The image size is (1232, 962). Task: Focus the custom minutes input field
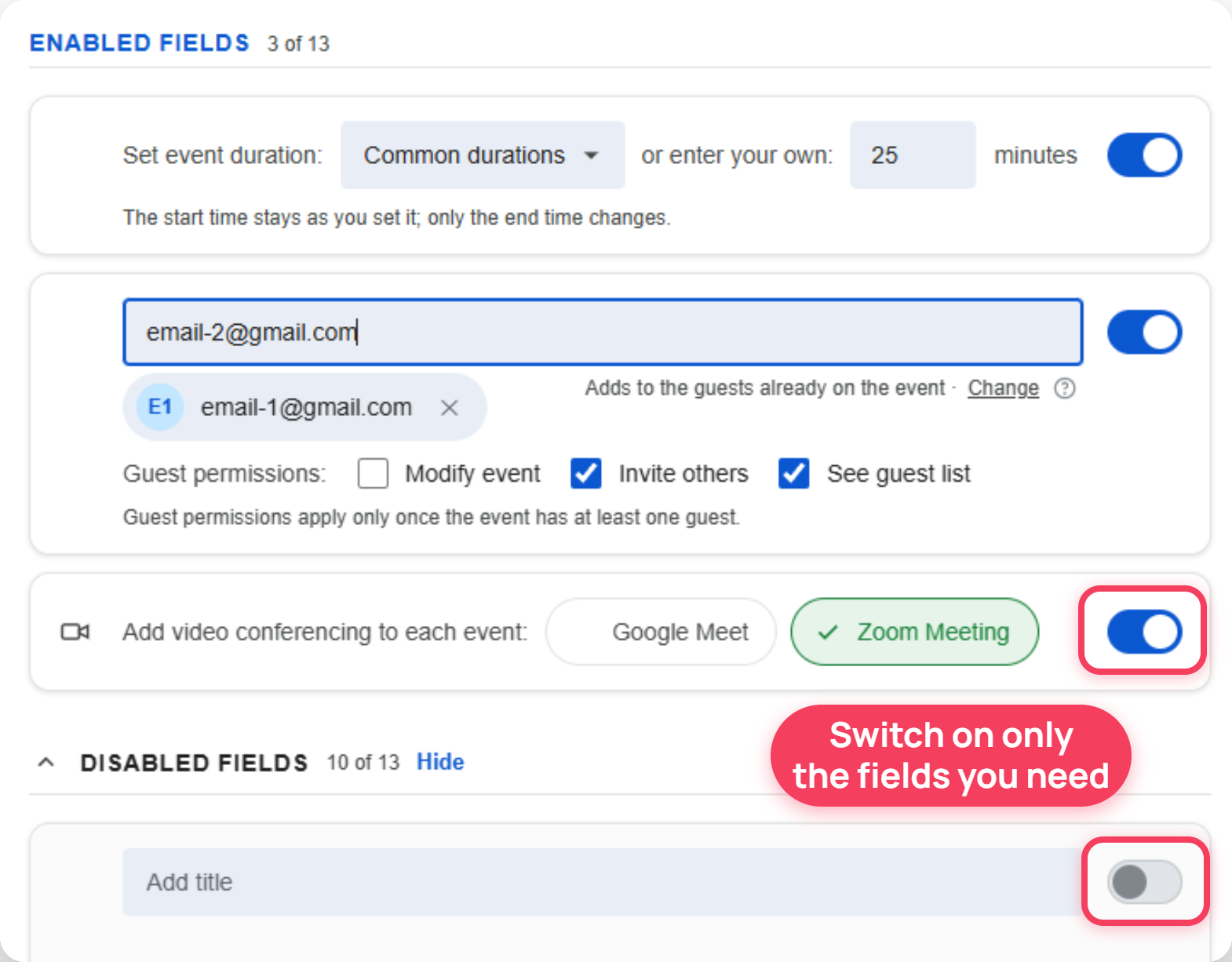tap(913, 155)
